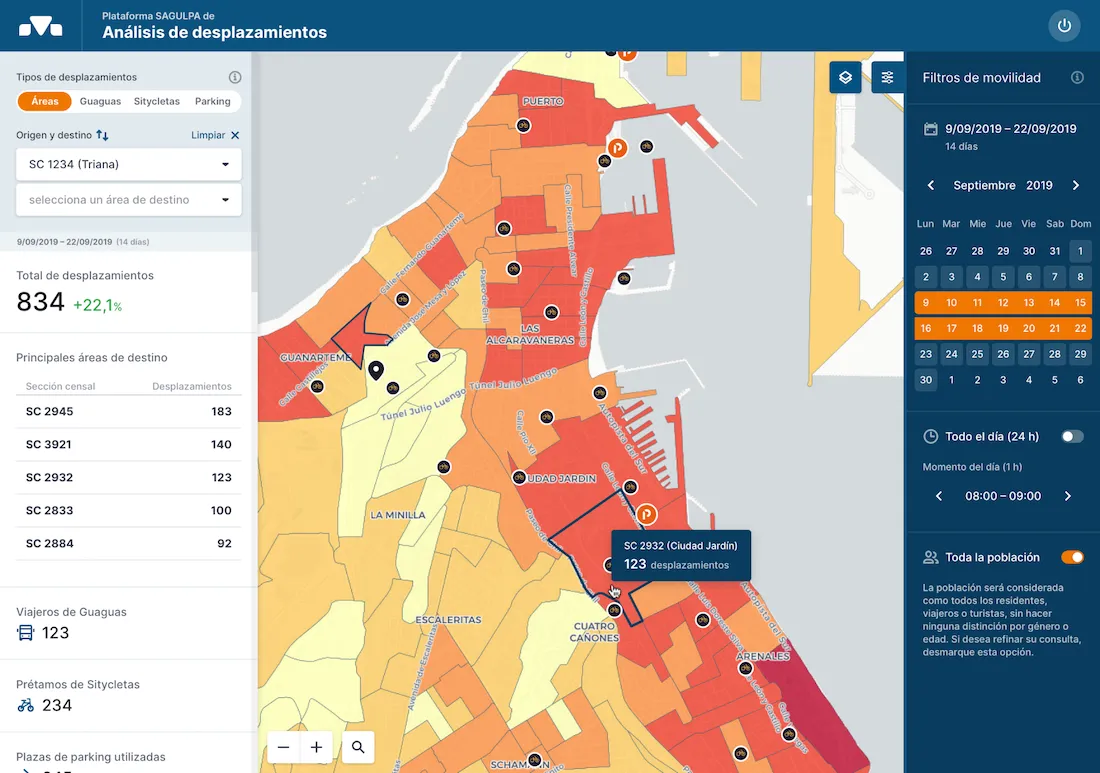The height and width of the screenshot is (773, 1100).
Task: Advance to the next month with the chevron
Action: tap(1077, 185)
